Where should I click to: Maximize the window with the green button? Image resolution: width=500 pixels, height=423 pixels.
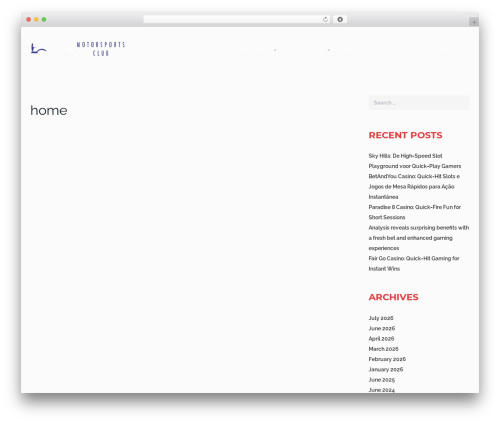[x=44, y=20]
